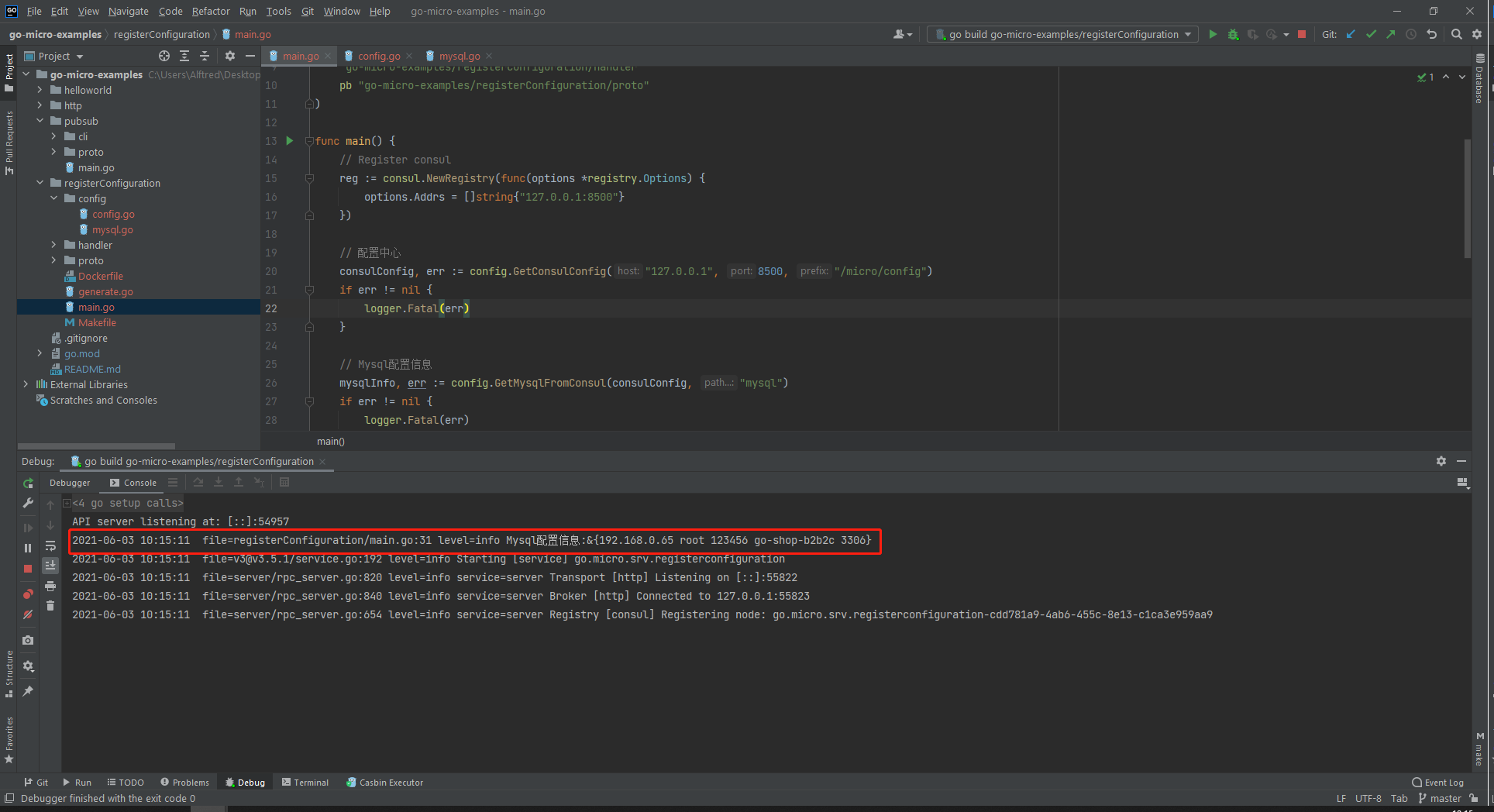This screenshot has width=1494, height=812.
Task: Click the Git commit checkmark icon
Action: (1371, 34)
